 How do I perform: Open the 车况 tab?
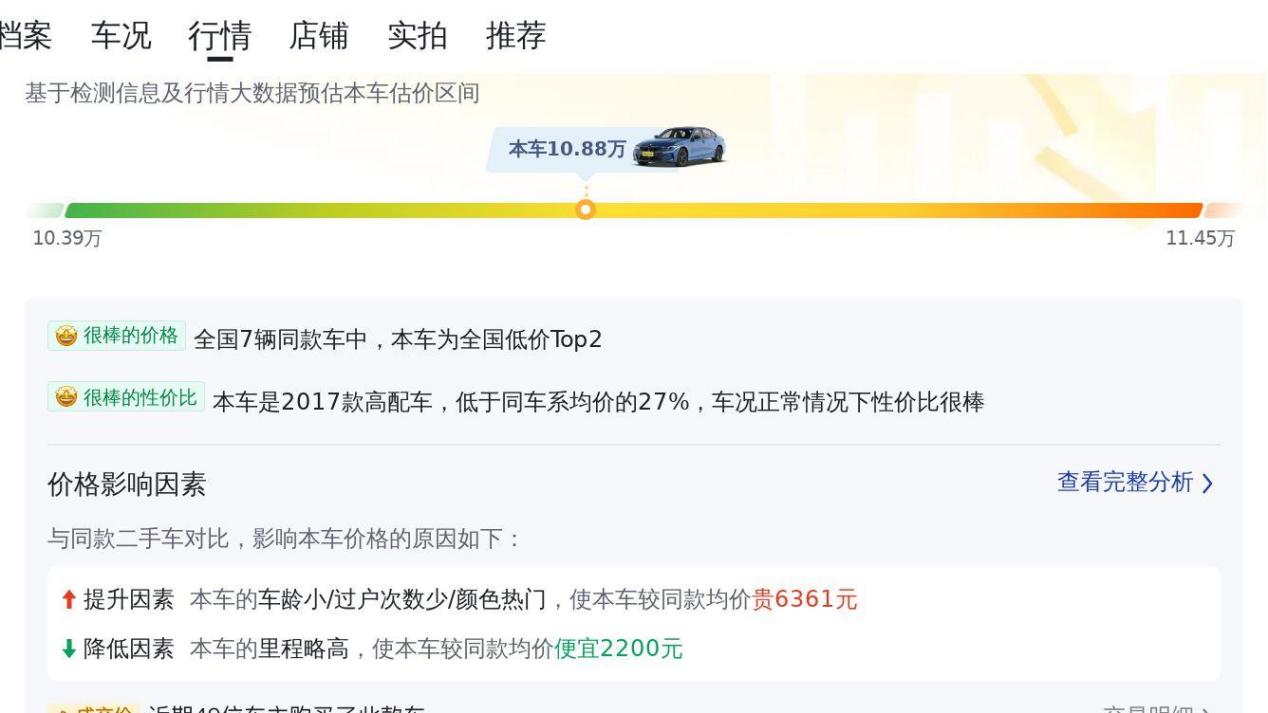point(121,36)
